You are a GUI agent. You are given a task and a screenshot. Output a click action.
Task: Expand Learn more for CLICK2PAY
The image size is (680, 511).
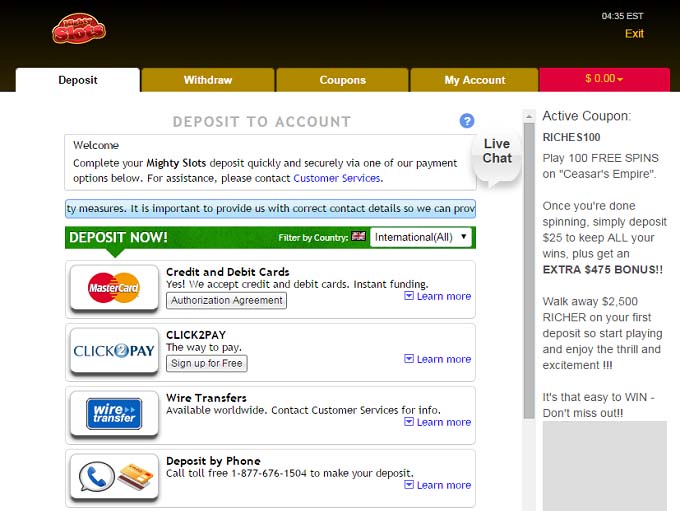point(437,359)
